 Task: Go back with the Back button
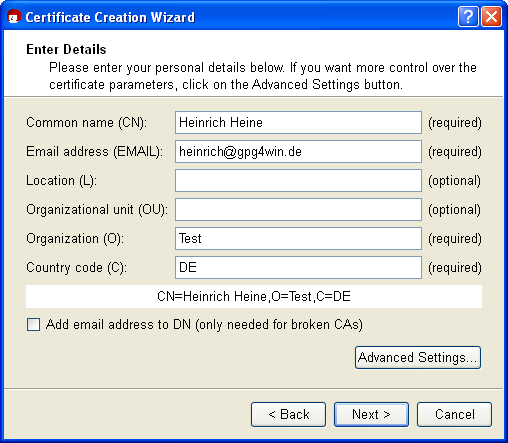(x=288, y=414)
